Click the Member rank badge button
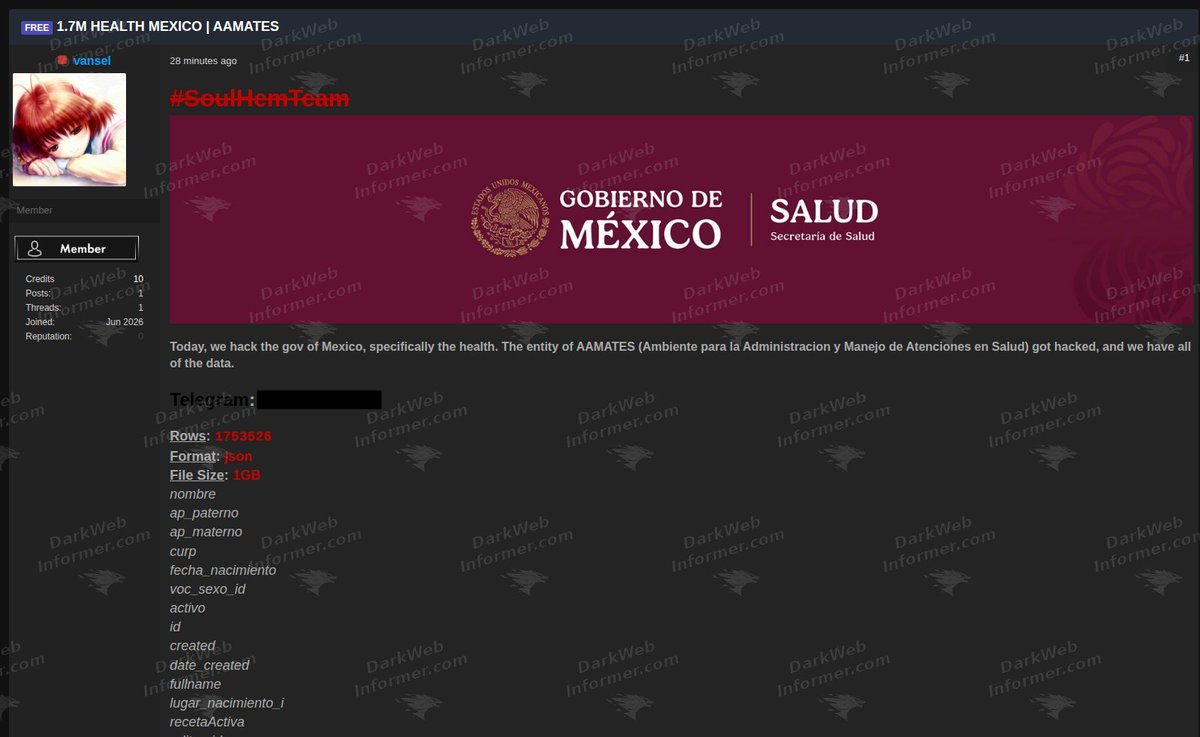 click(76, 248)
